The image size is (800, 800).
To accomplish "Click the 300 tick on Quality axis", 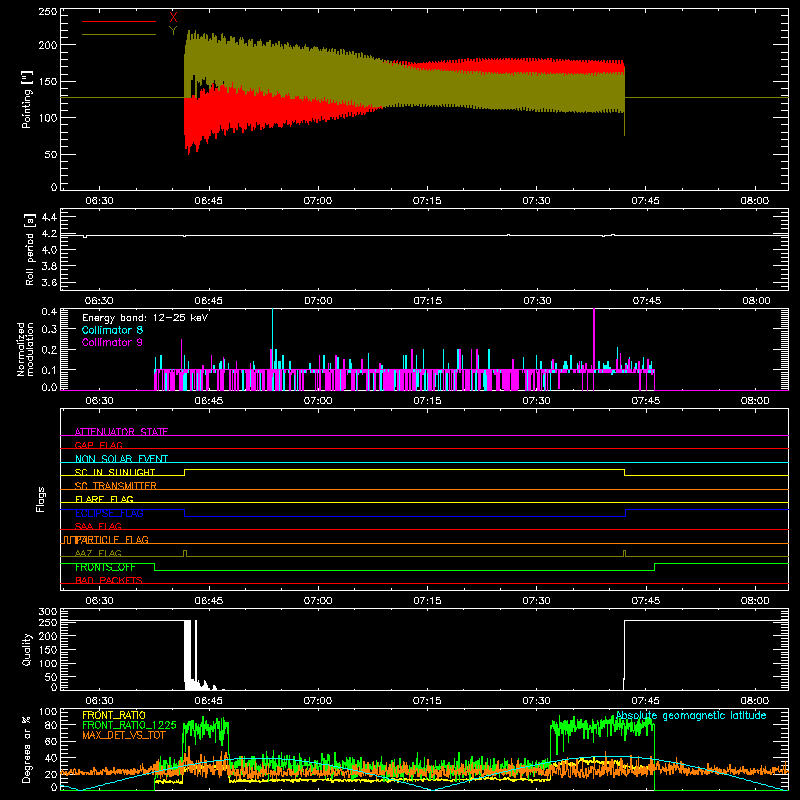I will (x=48, y=612).
